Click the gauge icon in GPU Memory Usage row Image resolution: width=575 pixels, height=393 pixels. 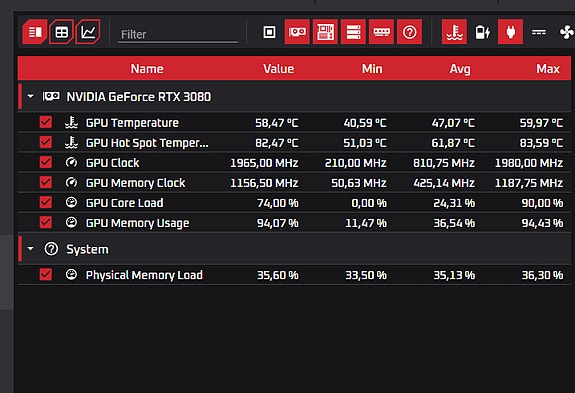tap(71, 222)
